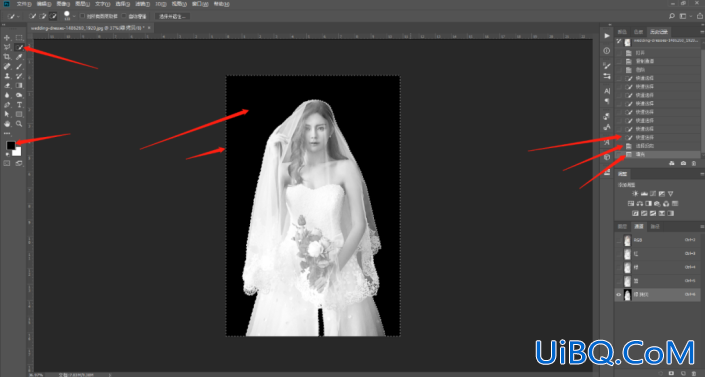Image resolution: width=705 pixels, height=377 pixels.
Task: Show the RGB channel visibility eye
Action: 619,240
